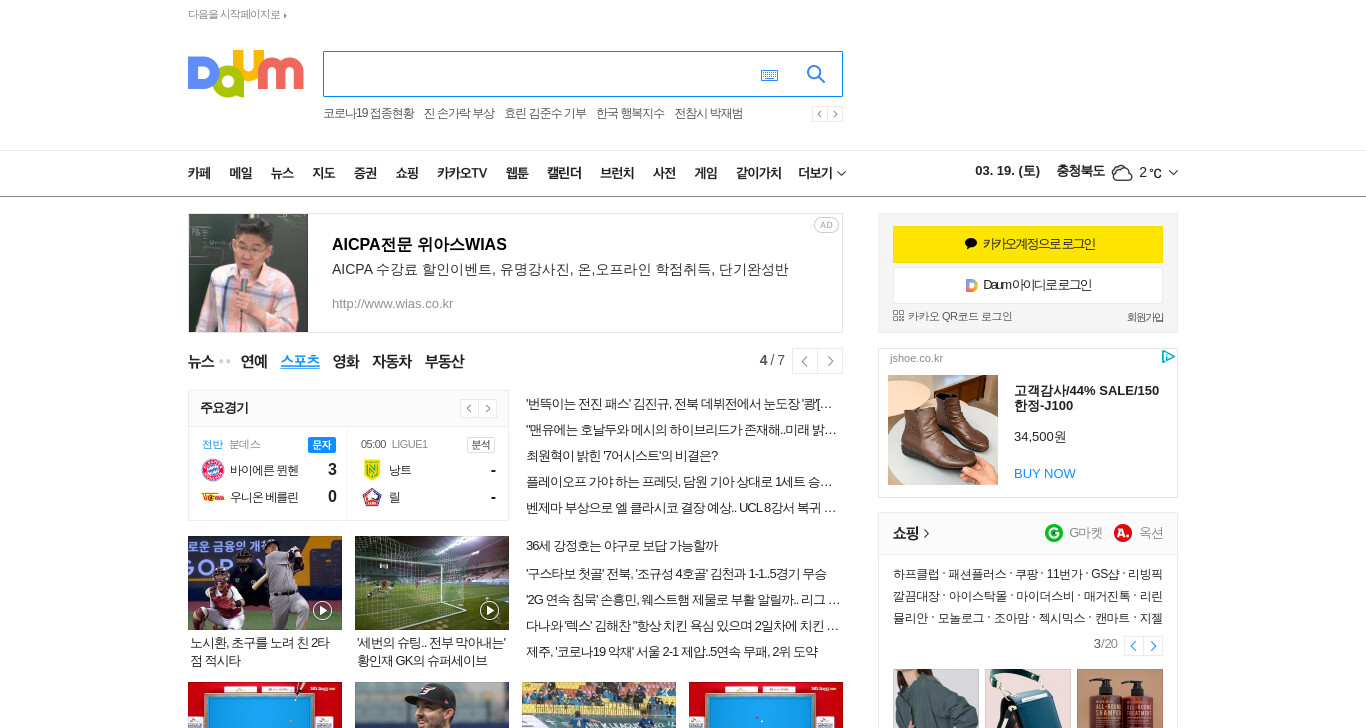Go to previous news page arrow

pos(804,361)
